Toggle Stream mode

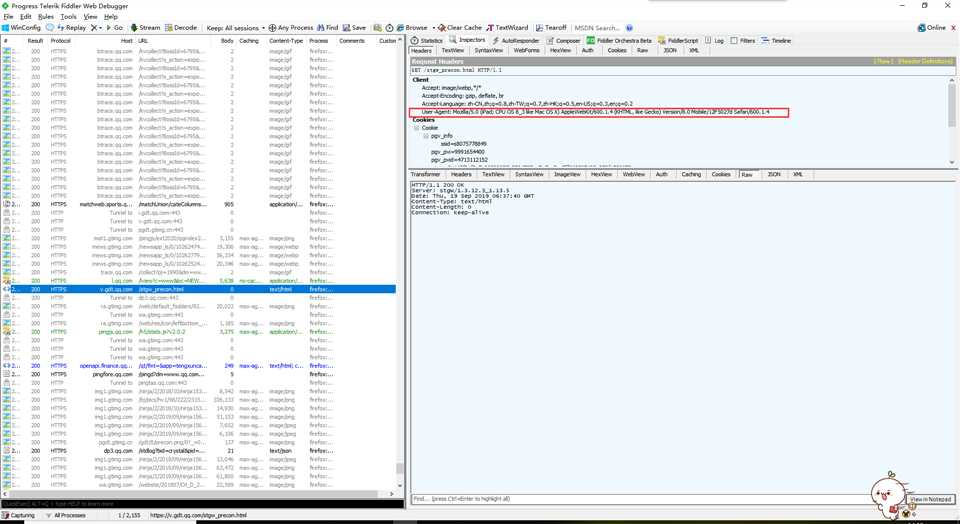tap(145, 28)
